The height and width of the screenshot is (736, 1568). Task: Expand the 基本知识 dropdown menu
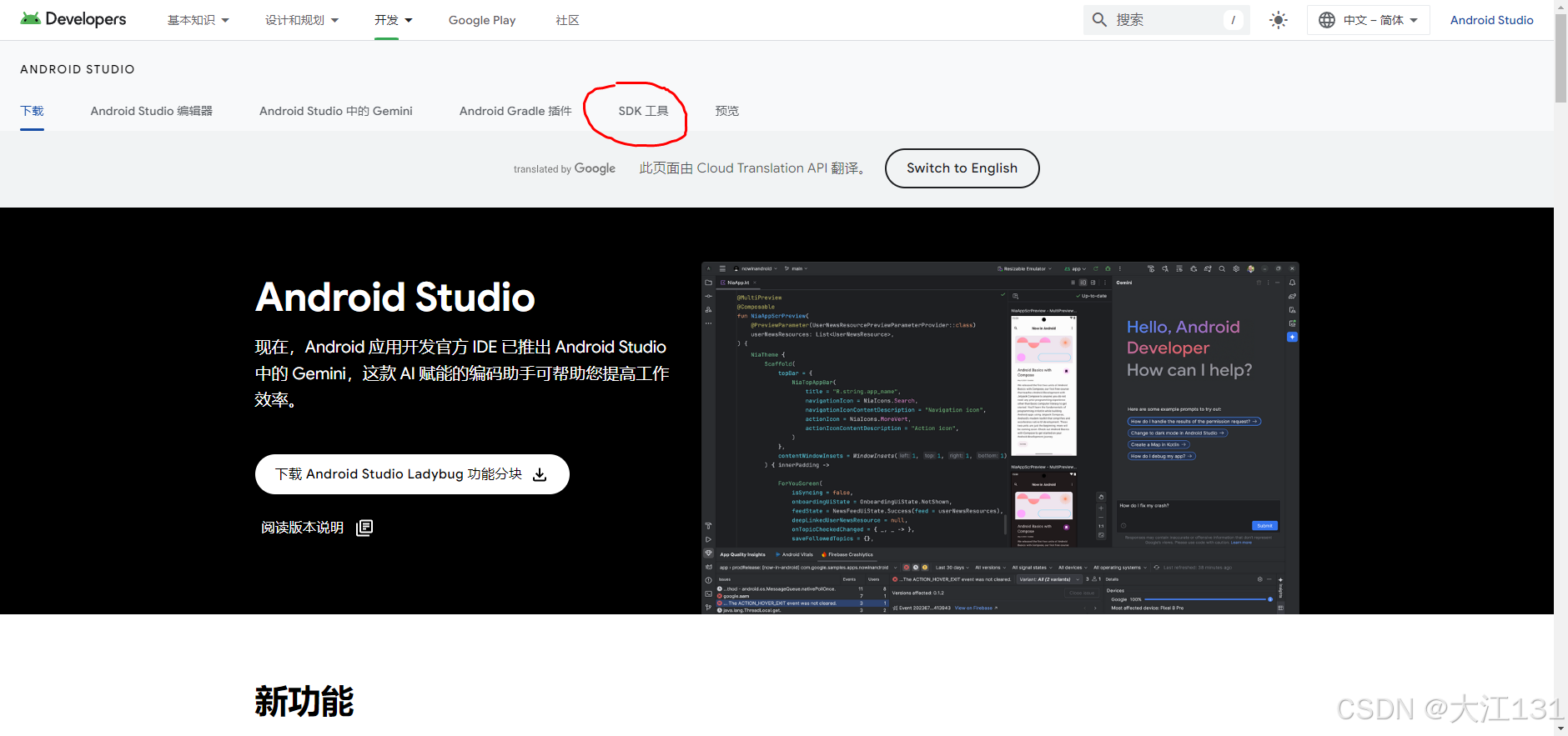click(x=199, y=20)
